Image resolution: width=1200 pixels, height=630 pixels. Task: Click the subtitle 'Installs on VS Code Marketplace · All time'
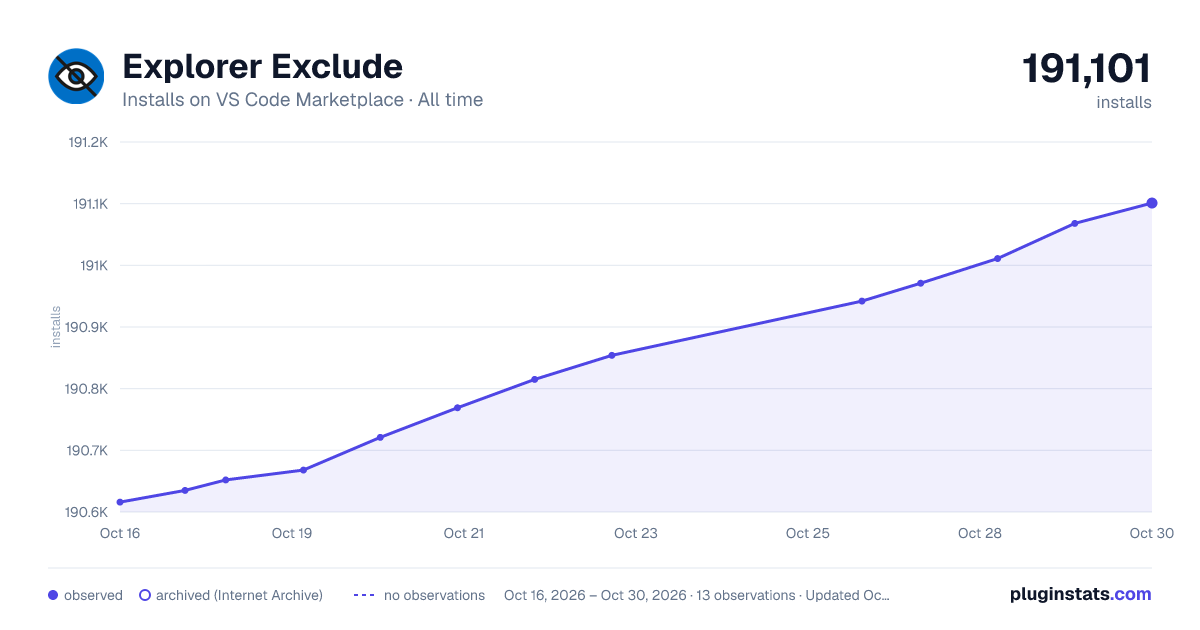302,100
